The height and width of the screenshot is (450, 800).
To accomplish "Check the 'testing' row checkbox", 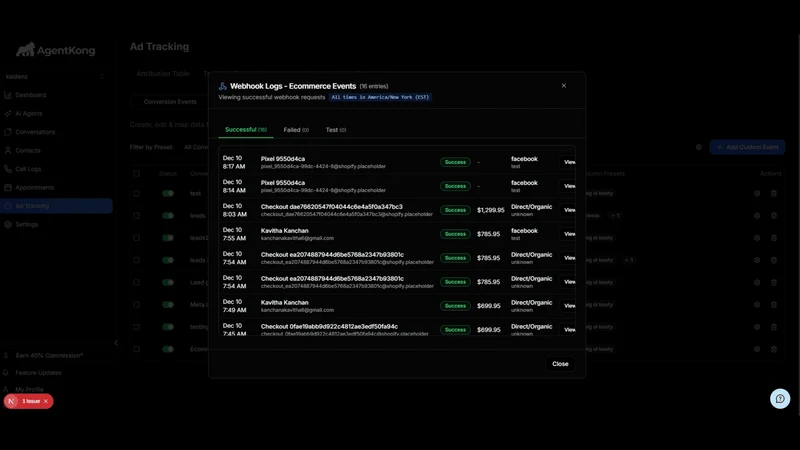I will (x=136, y=327).
